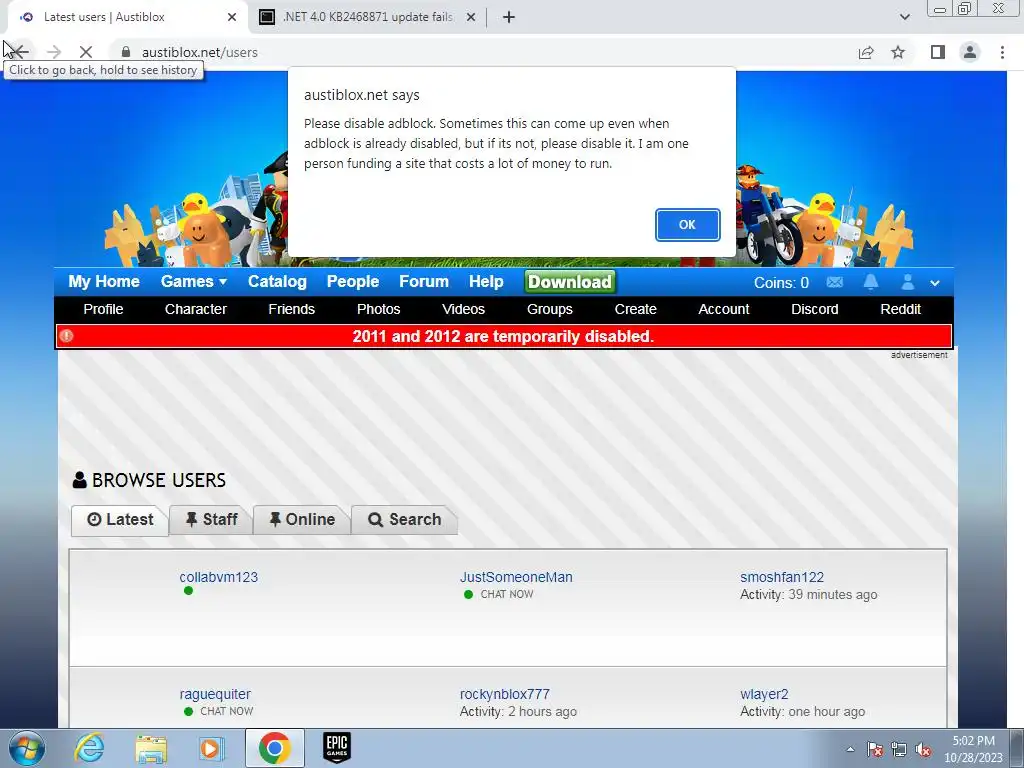
Task: Open a new tab with plus button
Action: click(509, 17)
